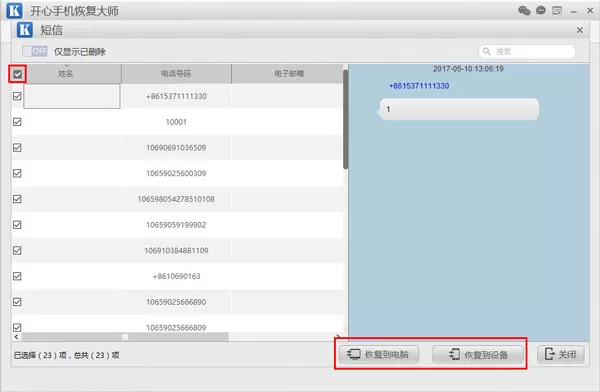Click the selected items count status text

(66, 355)
